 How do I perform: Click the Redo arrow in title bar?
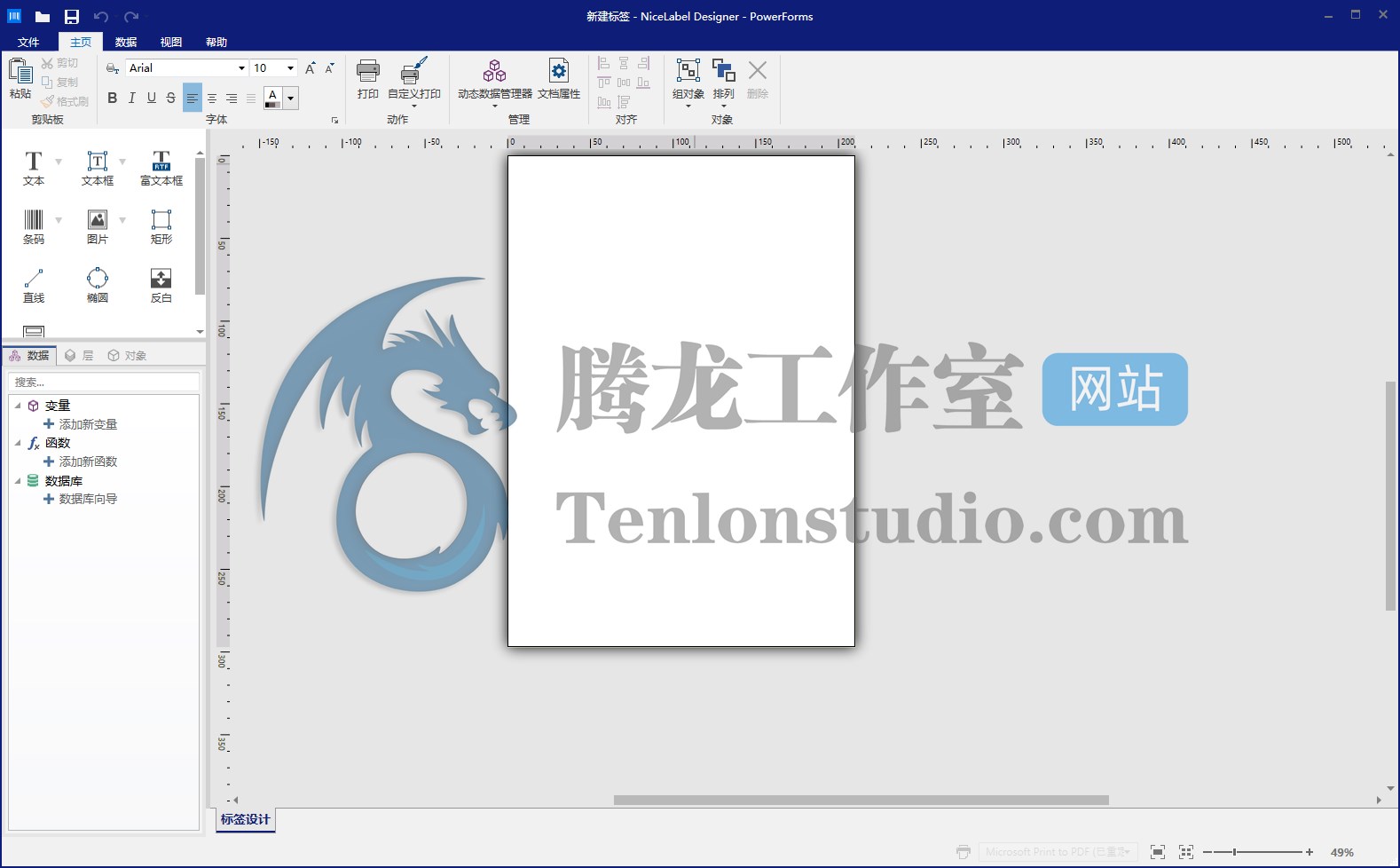131,16
